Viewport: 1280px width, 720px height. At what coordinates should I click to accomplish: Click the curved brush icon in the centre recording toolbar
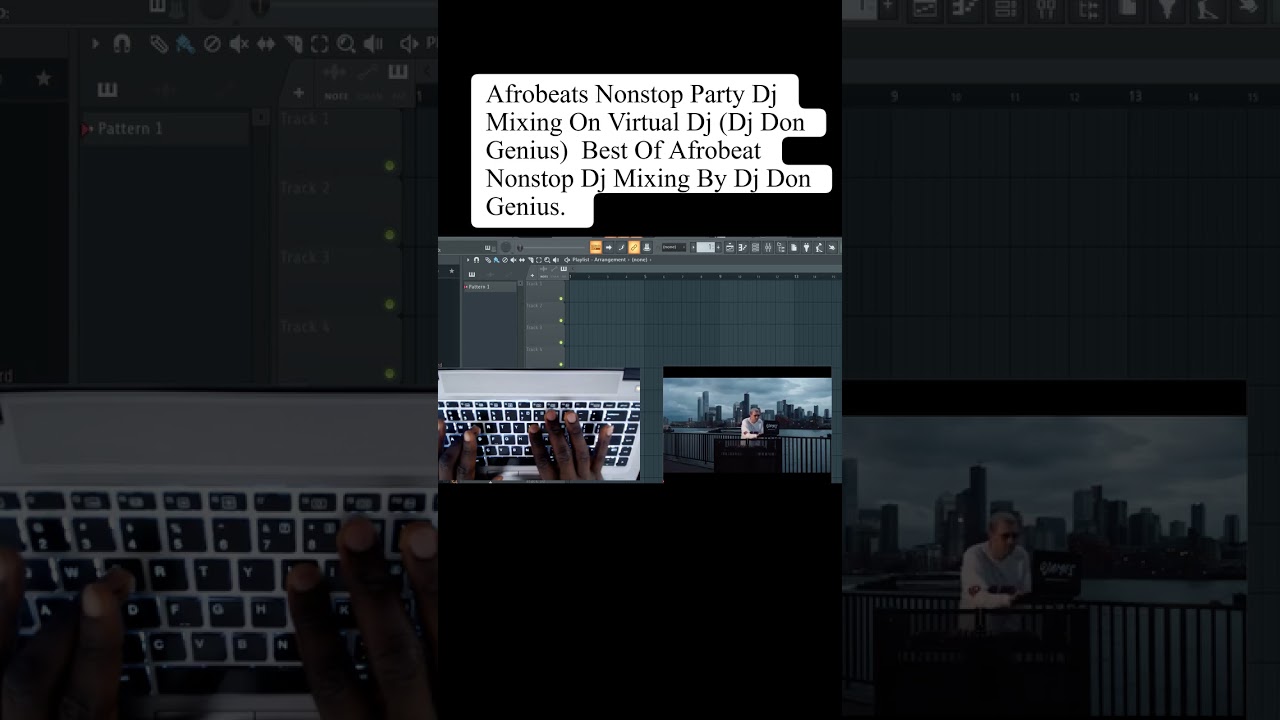coord(621,247)
